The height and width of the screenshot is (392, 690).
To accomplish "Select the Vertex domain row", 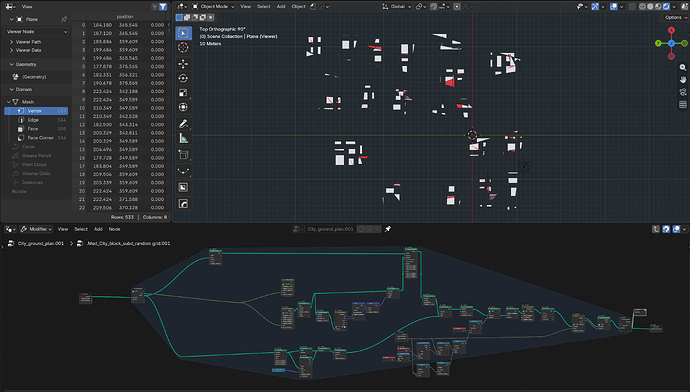I will pyautogui.click(x=36, y=111).
